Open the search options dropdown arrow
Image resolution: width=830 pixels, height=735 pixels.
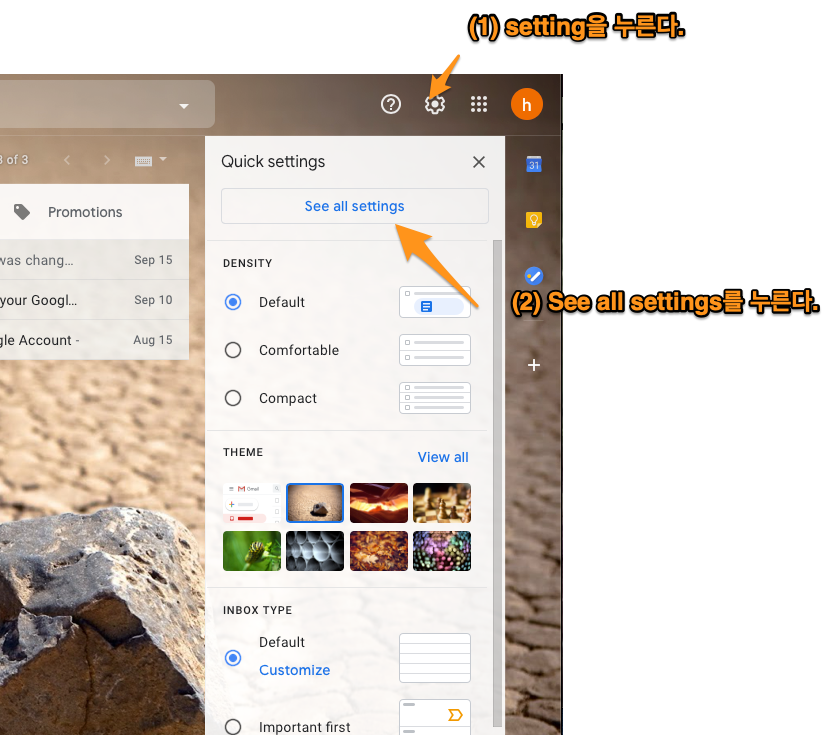coord(183,104)
